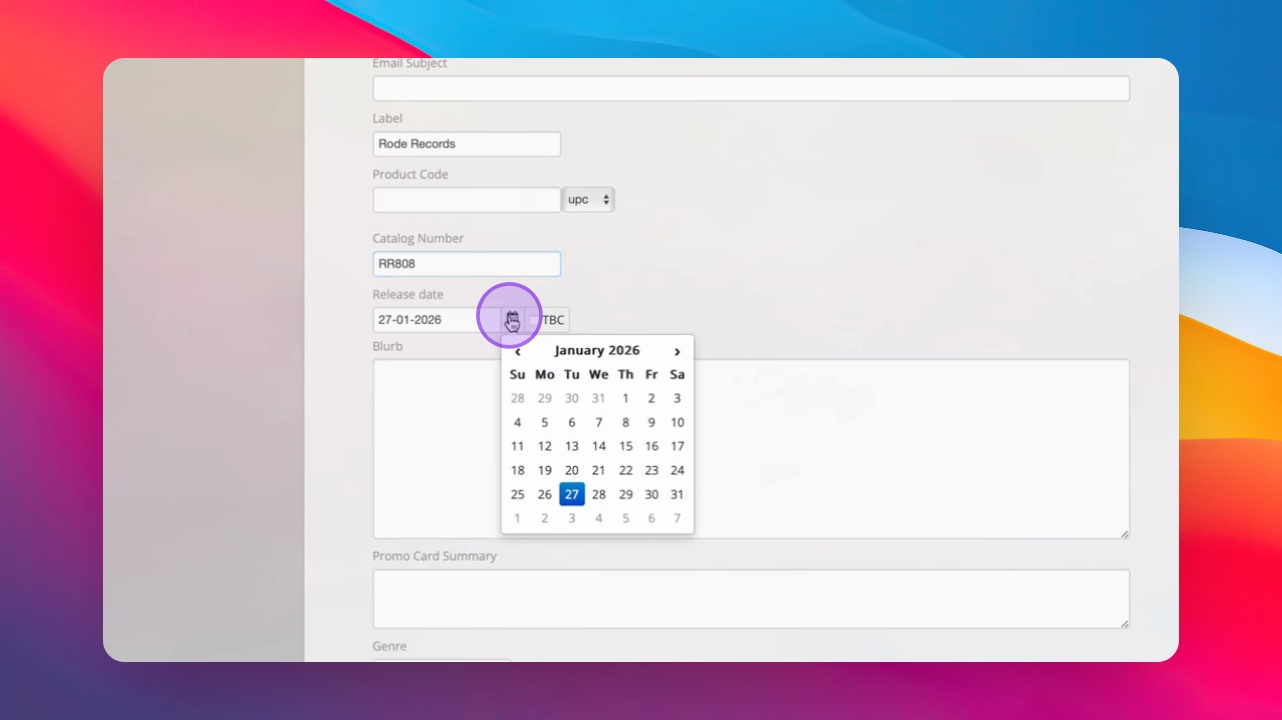Advance datepicker to next month
This screenshot has height=720, width=1282.
click(677, 351)
